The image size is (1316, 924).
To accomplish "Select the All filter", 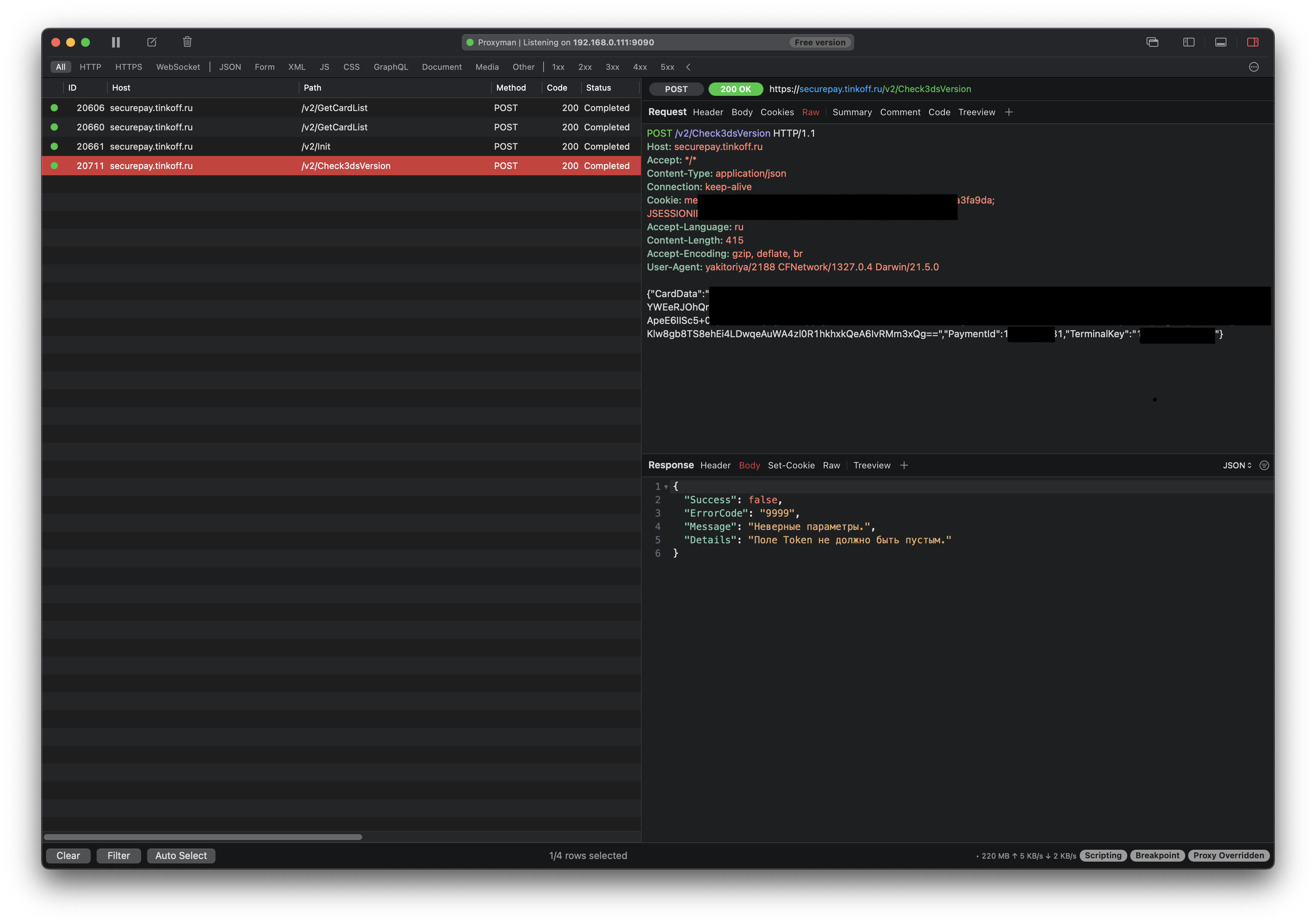I will pos(61,67).
